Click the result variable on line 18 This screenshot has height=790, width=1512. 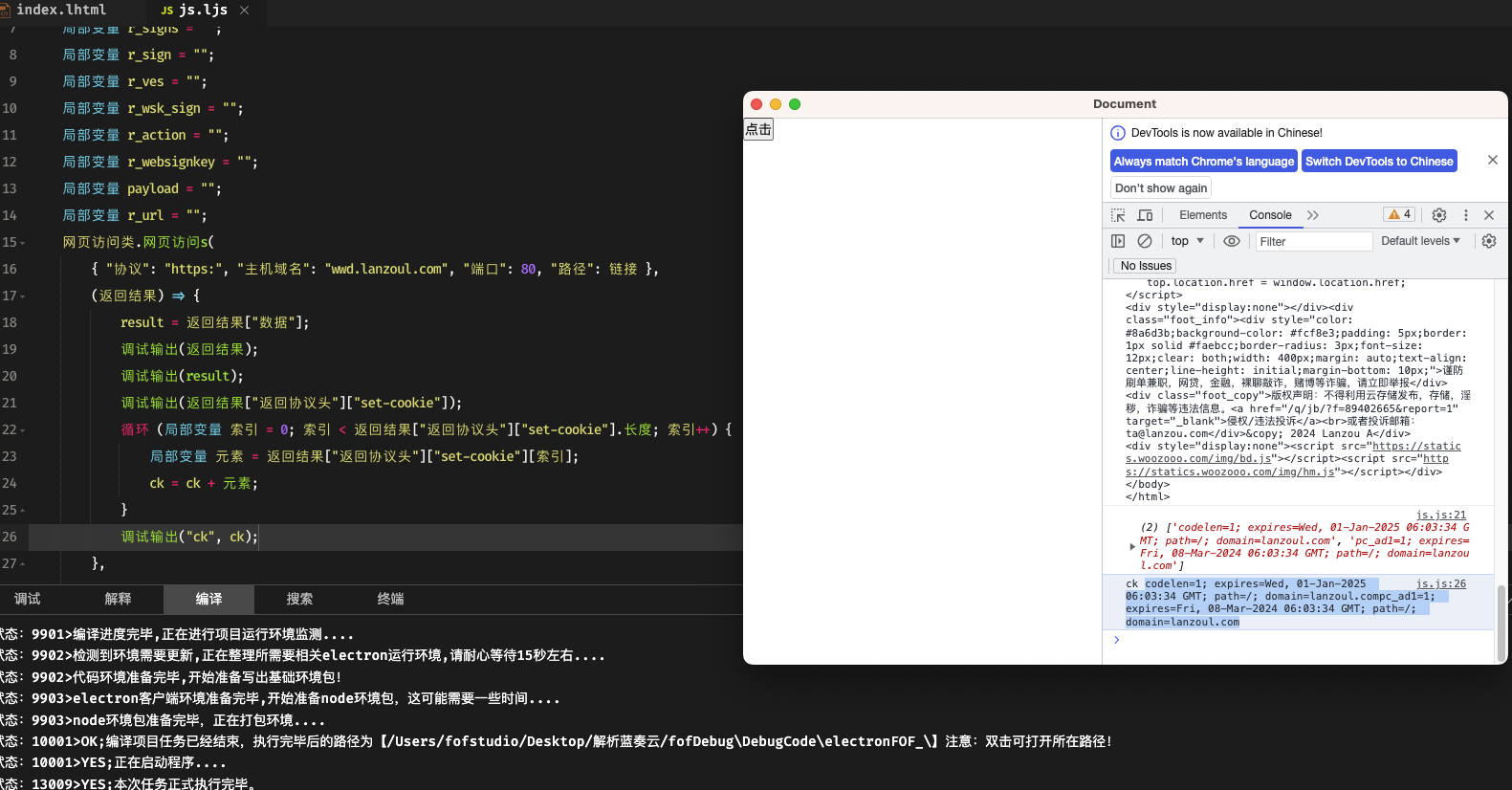tap(142, 323)
